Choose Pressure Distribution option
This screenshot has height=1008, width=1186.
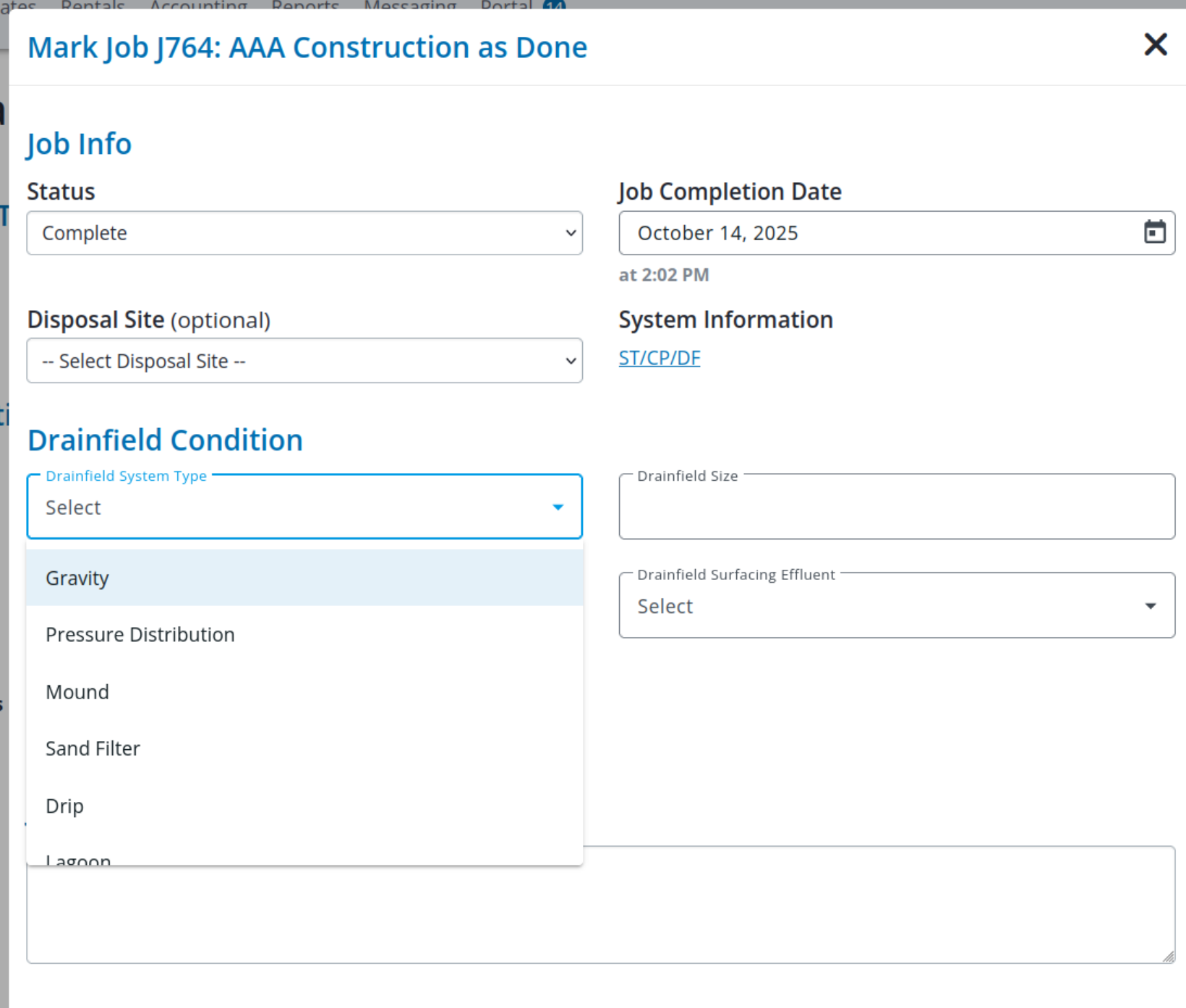(304, 635)
